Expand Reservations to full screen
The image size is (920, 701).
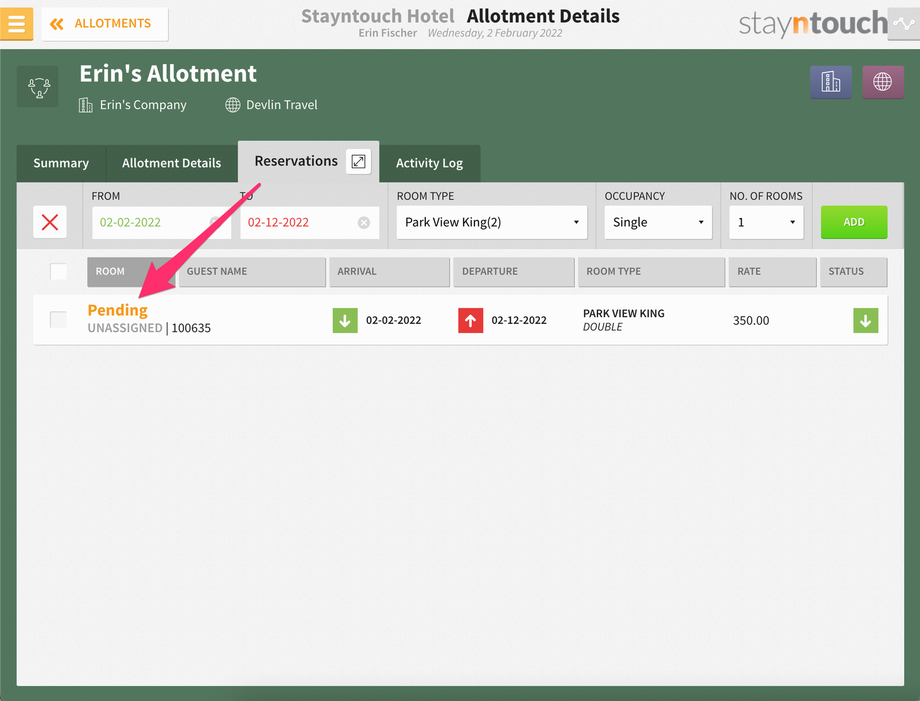click(358, 161)
